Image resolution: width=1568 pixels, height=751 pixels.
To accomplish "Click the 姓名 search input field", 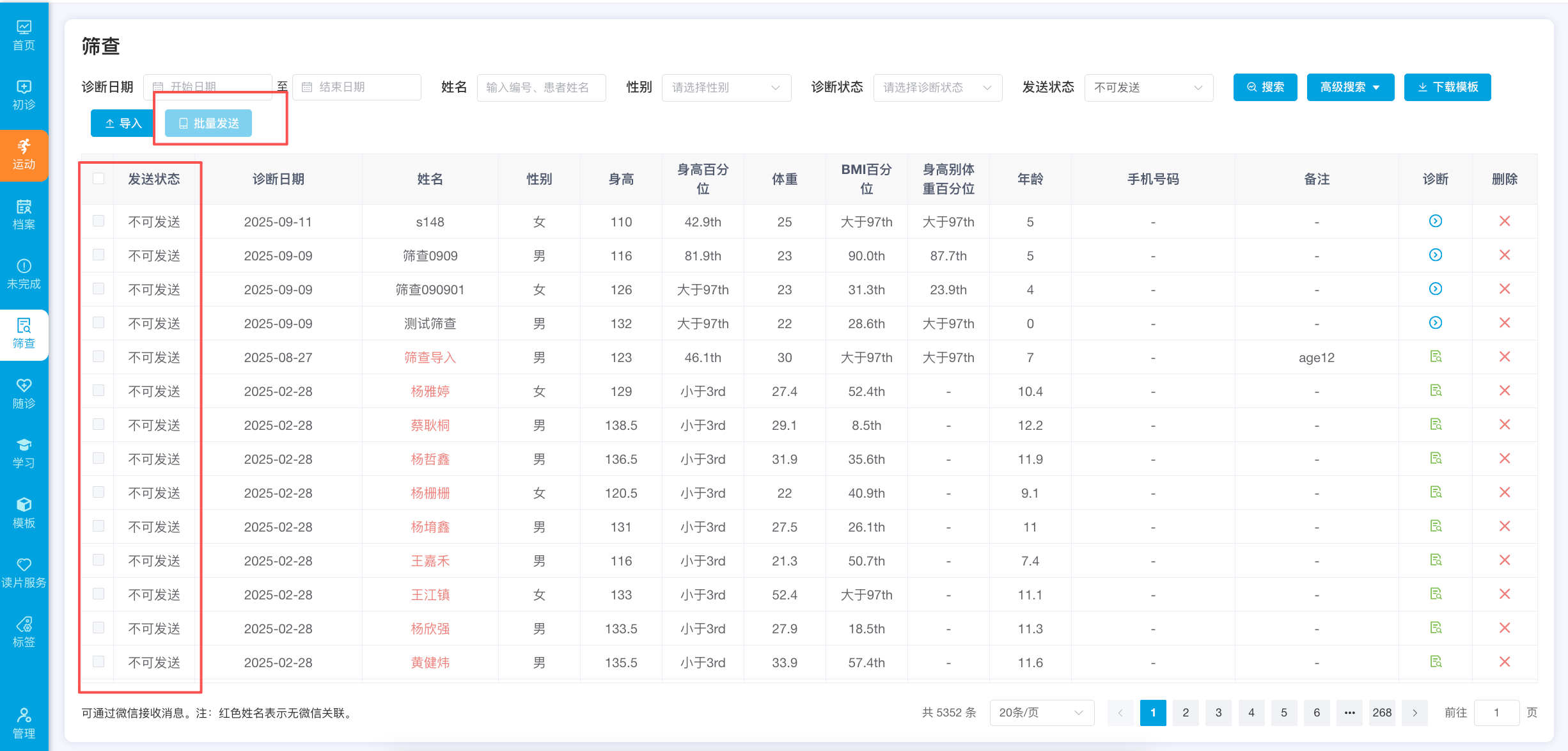I will point(541,88).
